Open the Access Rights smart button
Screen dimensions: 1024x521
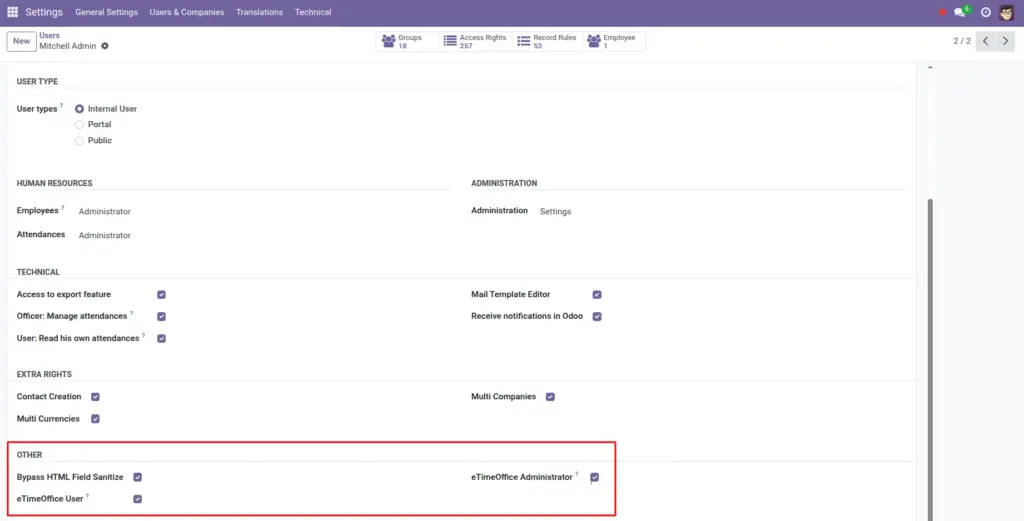[475, 42]
